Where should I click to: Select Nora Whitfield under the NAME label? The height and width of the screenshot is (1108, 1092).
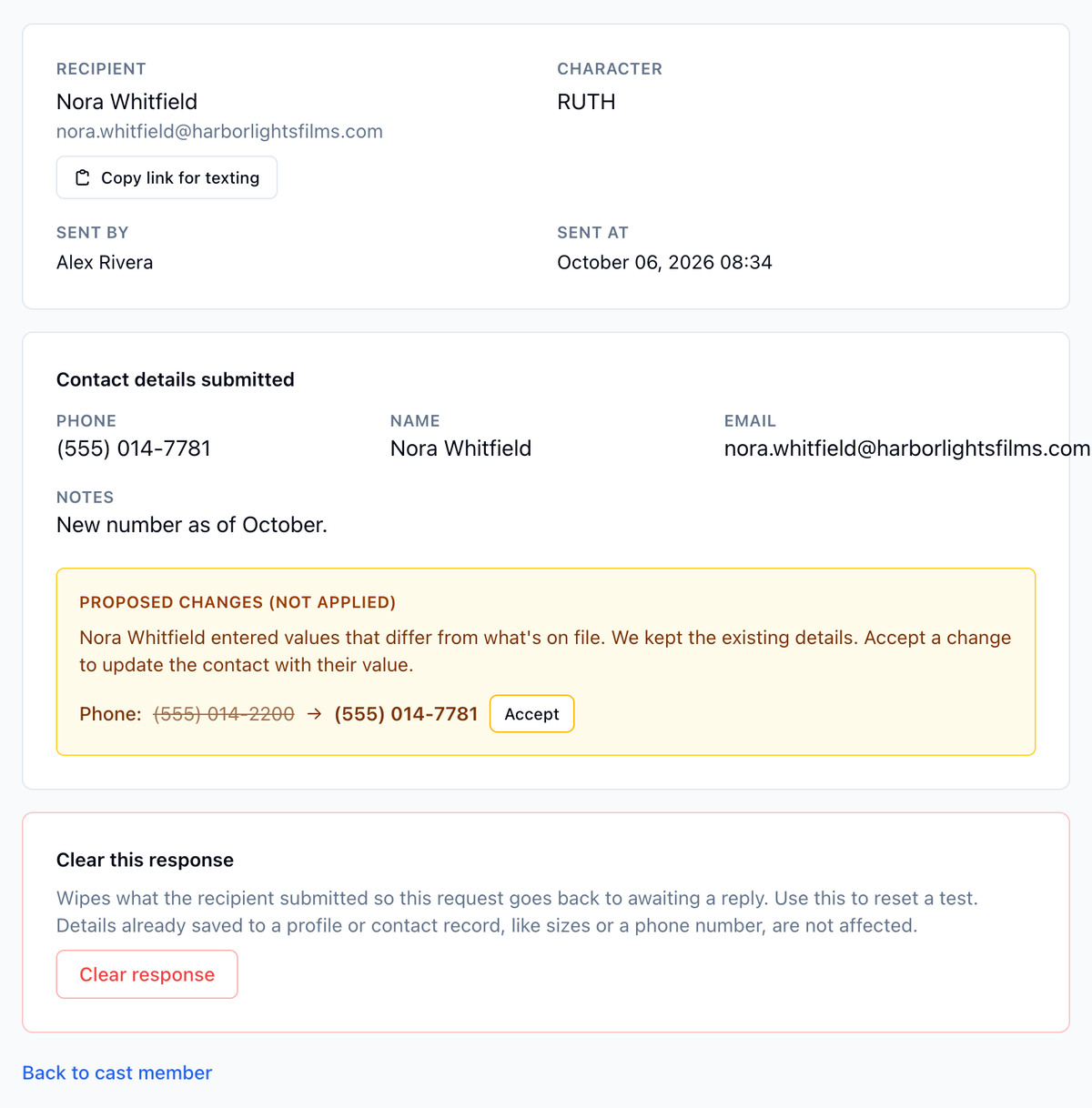[460, 448]
